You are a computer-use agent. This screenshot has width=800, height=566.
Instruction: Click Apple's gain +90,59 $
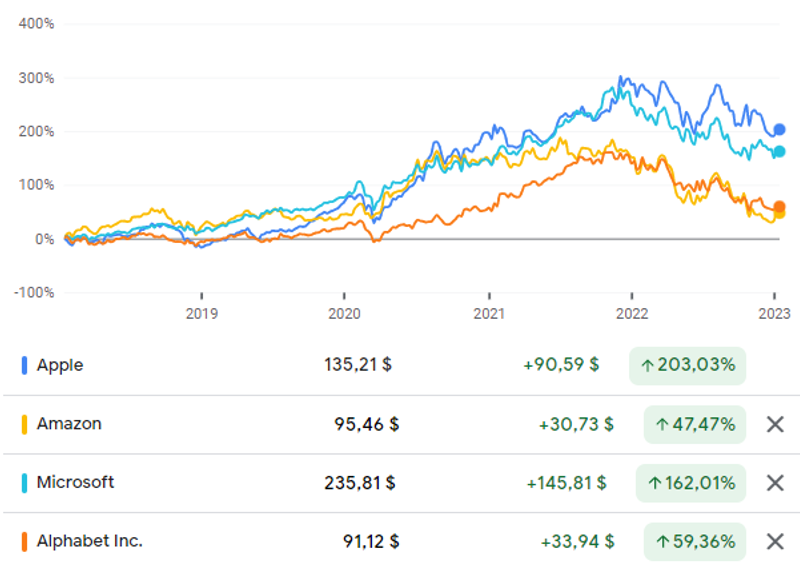click(561, 365)
